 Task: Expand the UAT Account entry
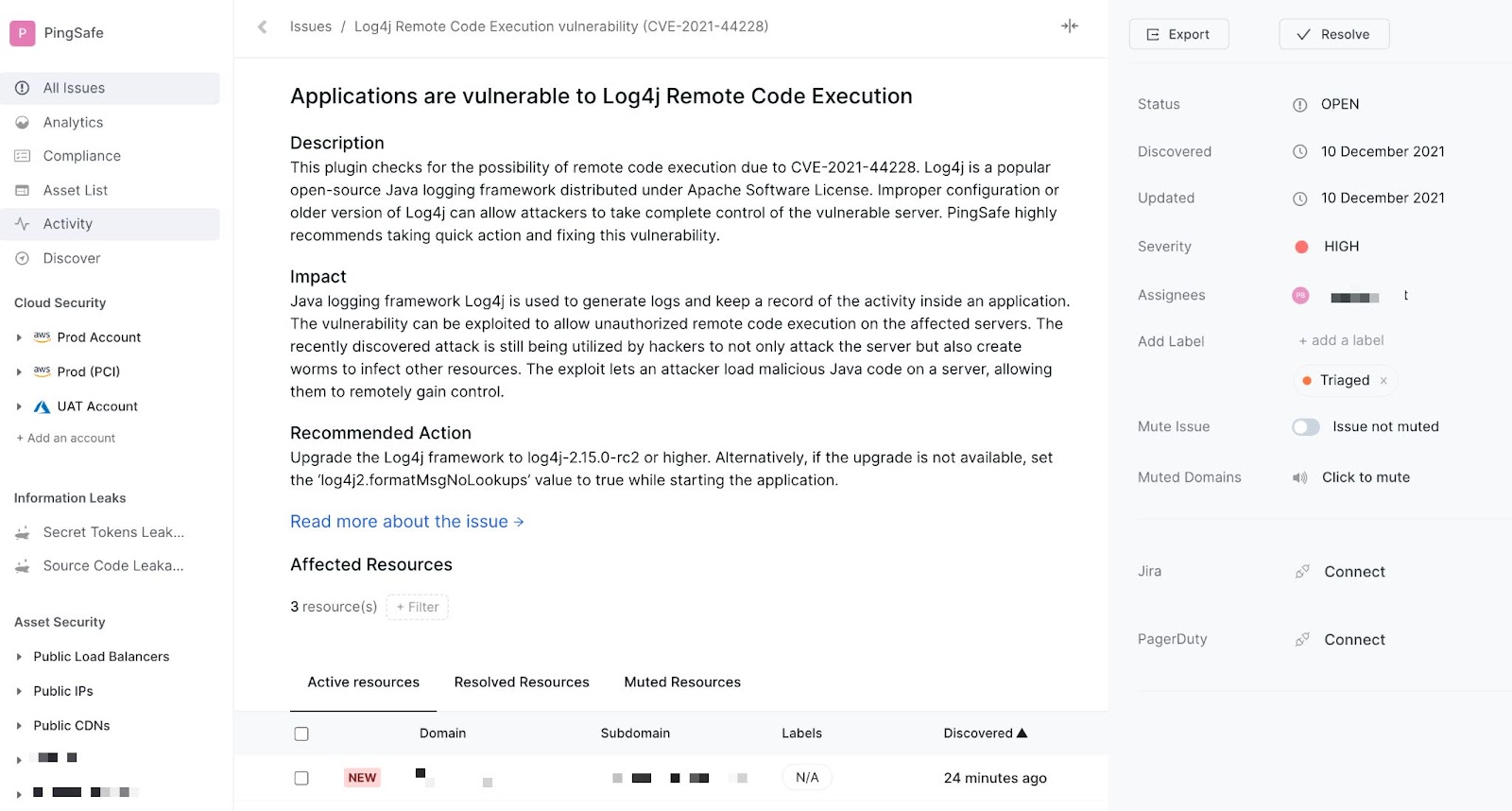pos(19,406)
